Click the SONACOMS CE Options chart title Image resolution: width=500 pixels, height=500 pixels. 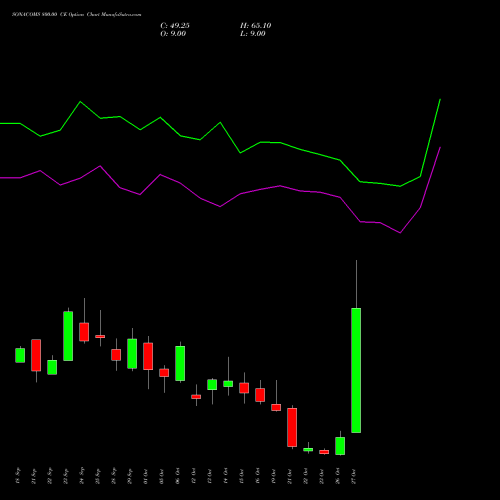click(x=77, y=15)
